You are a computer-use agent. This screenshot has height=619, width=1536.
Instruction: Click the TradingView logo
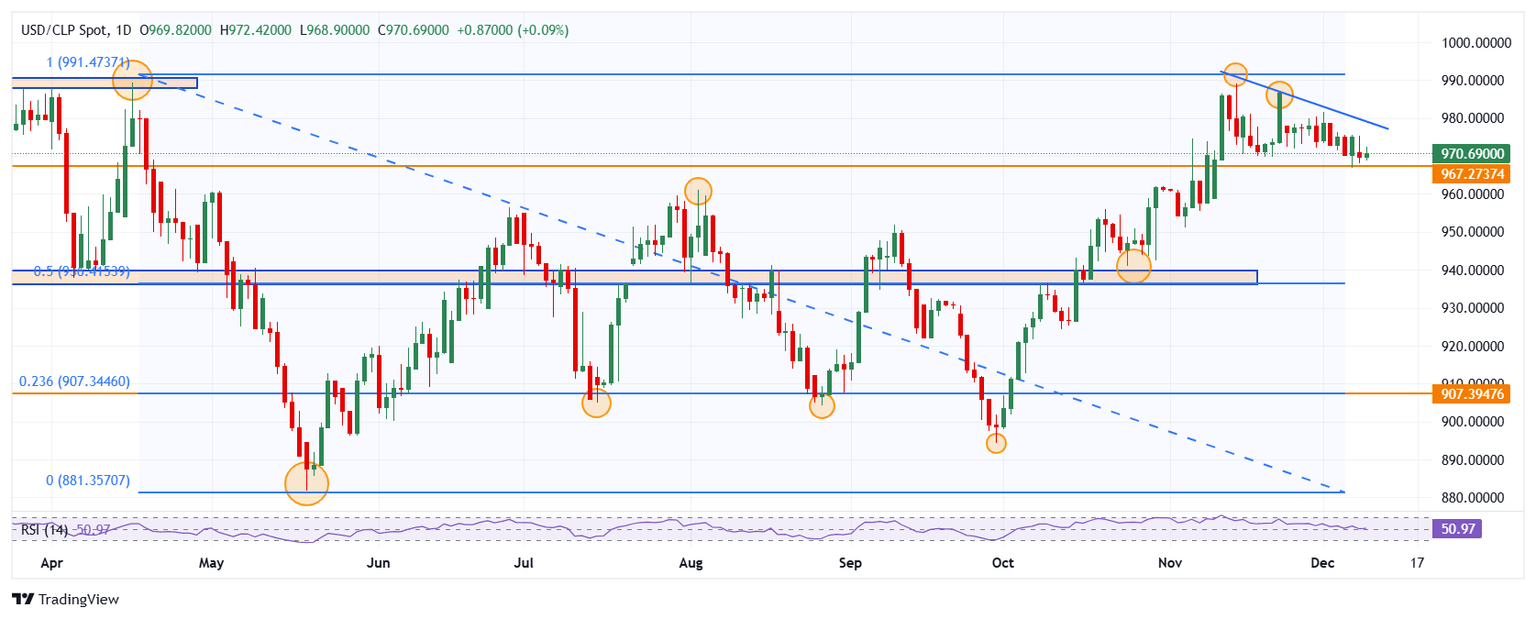[65, 599]
